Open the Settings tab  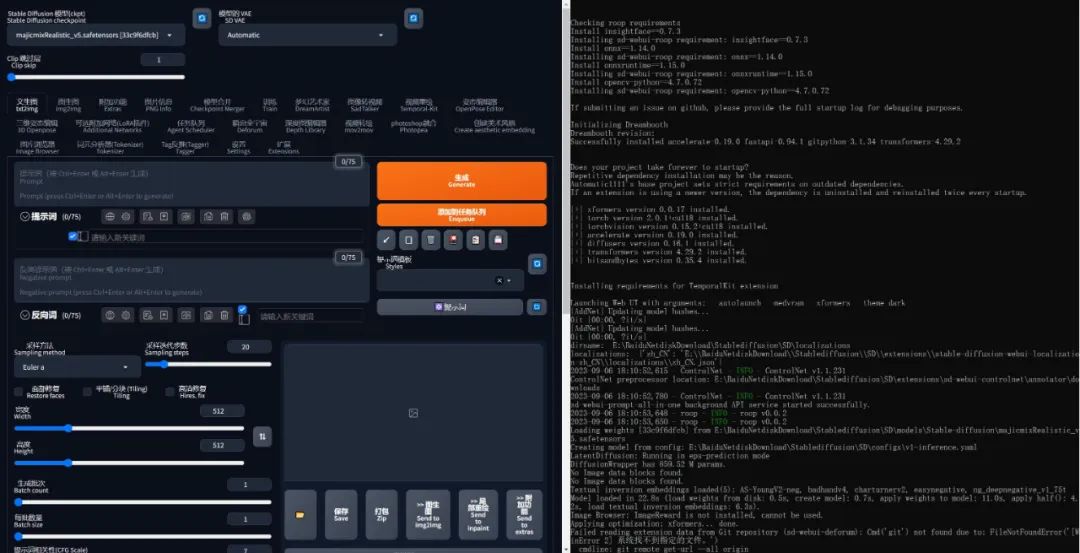pyautogui.click(x=238, y=148)
